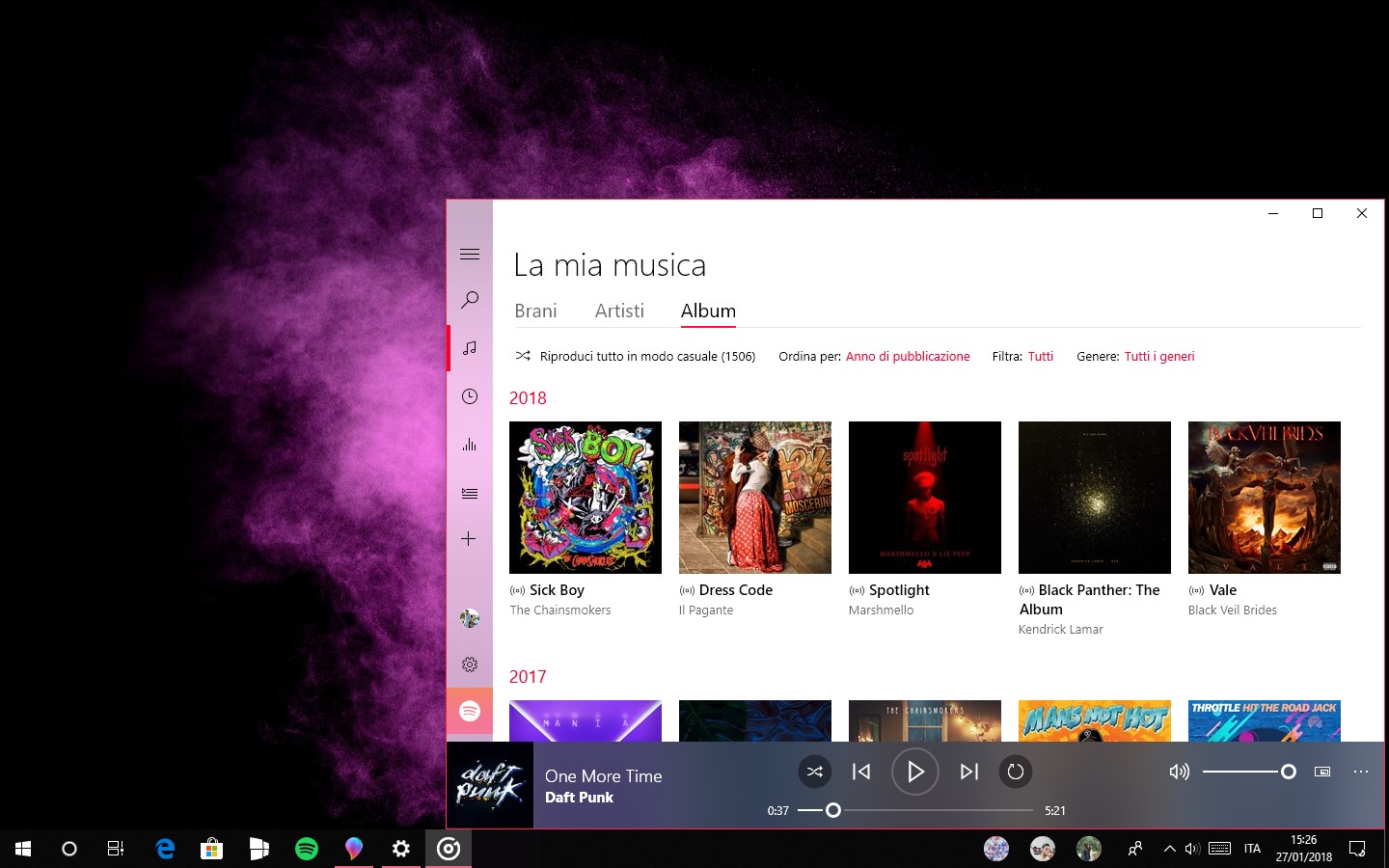Screen dimensions: 1389x868
Task: Open the search magnifier in sidebar
Action: (x=470, y=300)
